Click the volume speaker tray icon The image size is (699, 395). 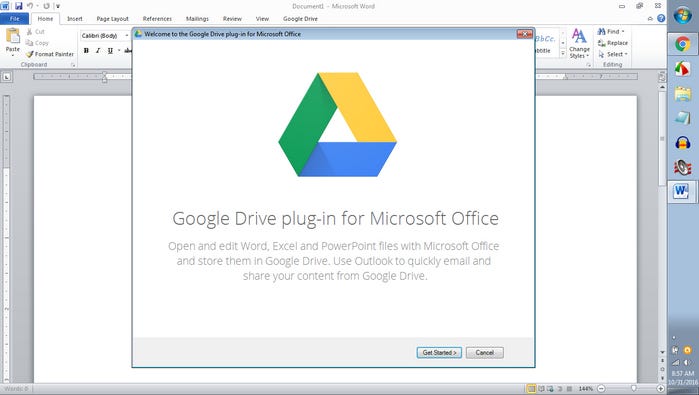[x=687, y=362]
